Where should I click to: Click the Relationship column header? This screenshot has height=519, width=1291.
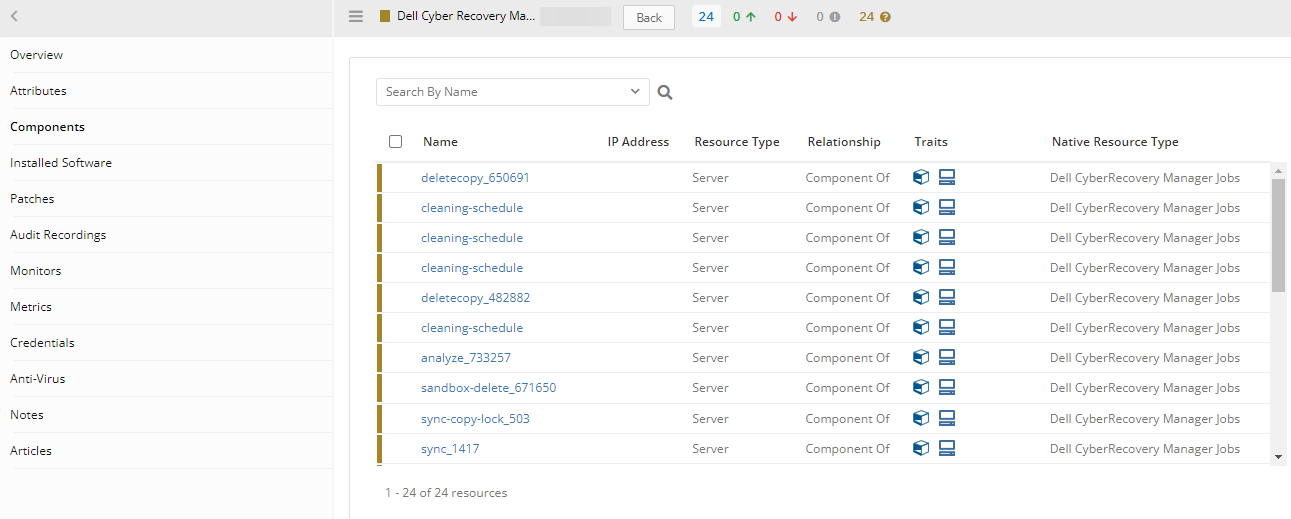coord(844,142)
